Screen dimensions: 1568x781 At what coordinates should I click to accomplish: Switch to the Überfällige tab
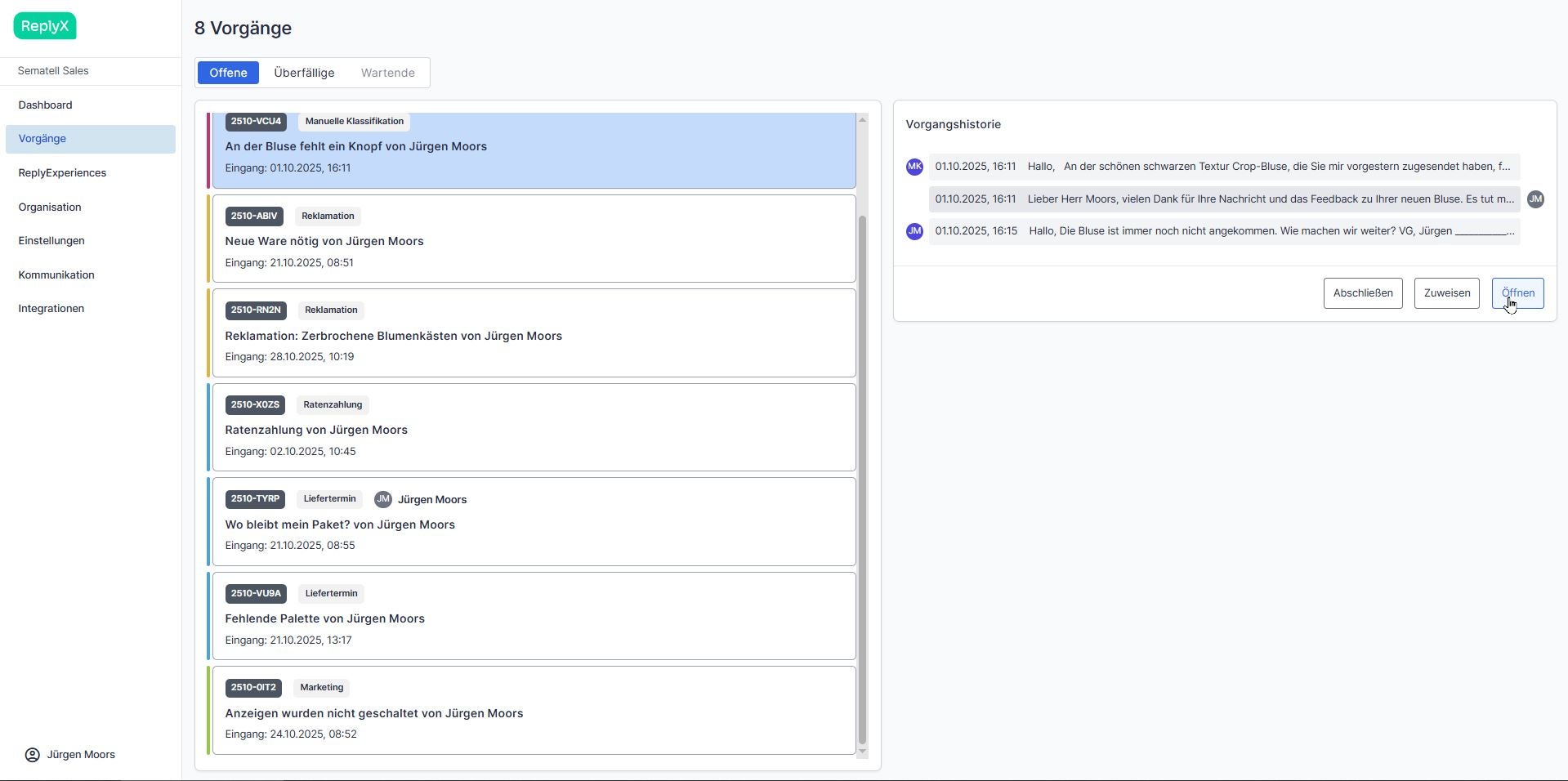click(x=304, y=73)
